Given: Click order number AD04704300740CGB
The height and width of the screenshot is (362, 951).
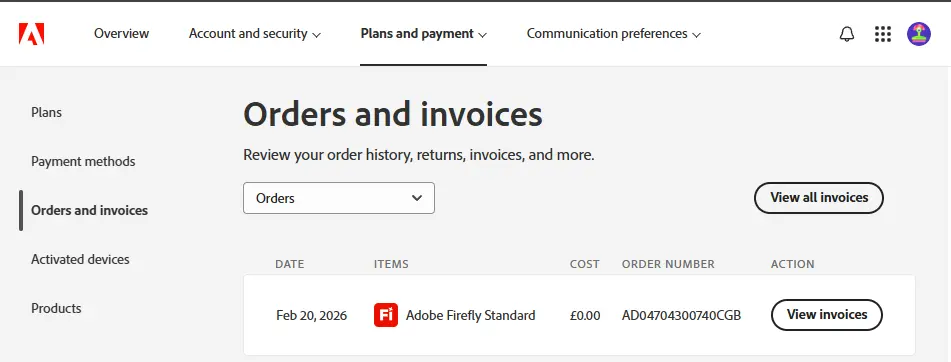Looking at the screenshot, I should pos(681,315).
